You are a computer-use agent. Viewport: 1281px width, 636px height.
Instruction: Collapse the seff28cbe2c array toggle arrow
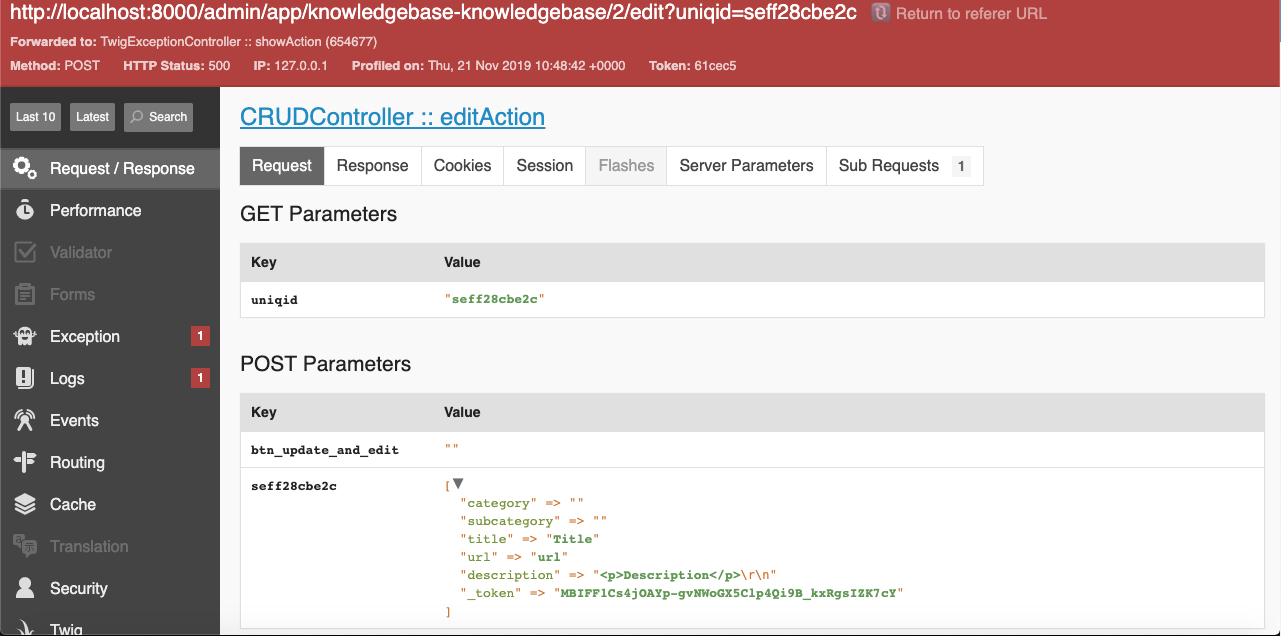click(458, 484)
